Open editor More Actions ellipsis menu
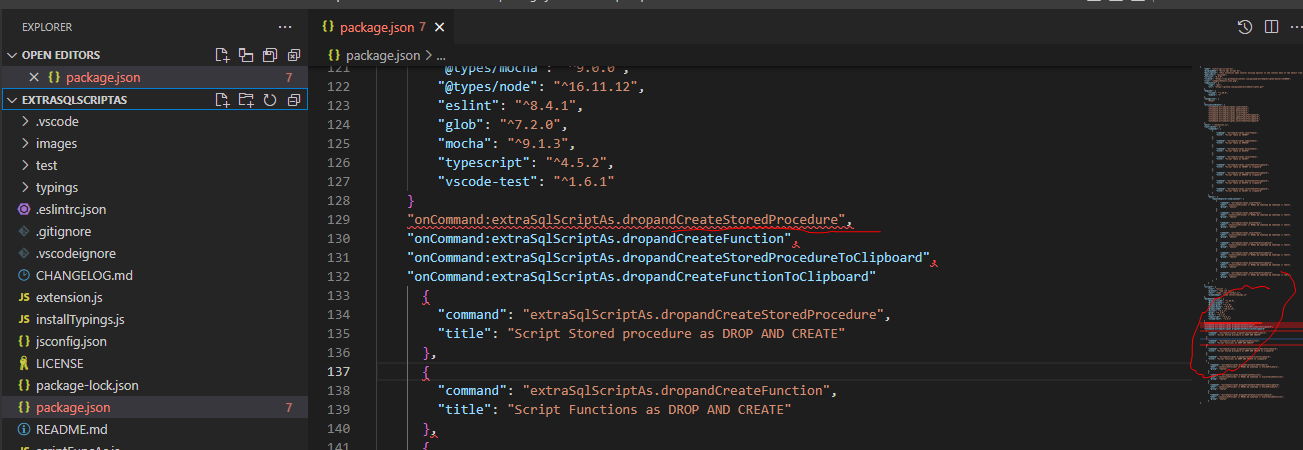 [x=1294, y=27]
